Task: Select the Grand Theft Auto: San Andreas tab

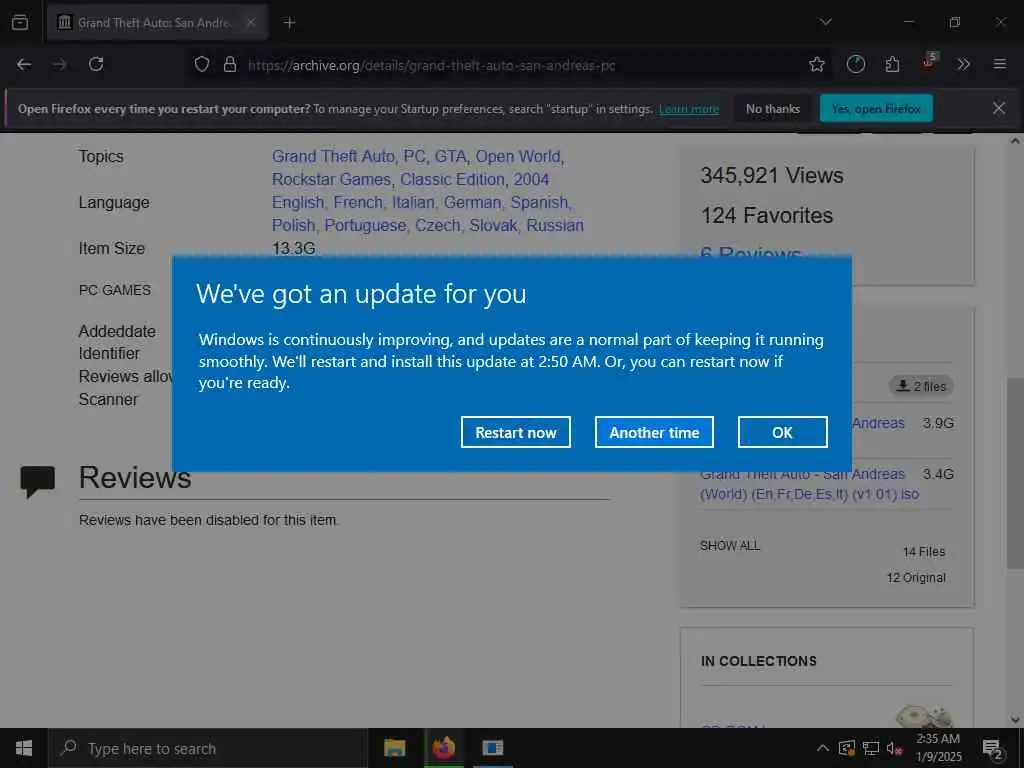Action: tap(157, 23)
